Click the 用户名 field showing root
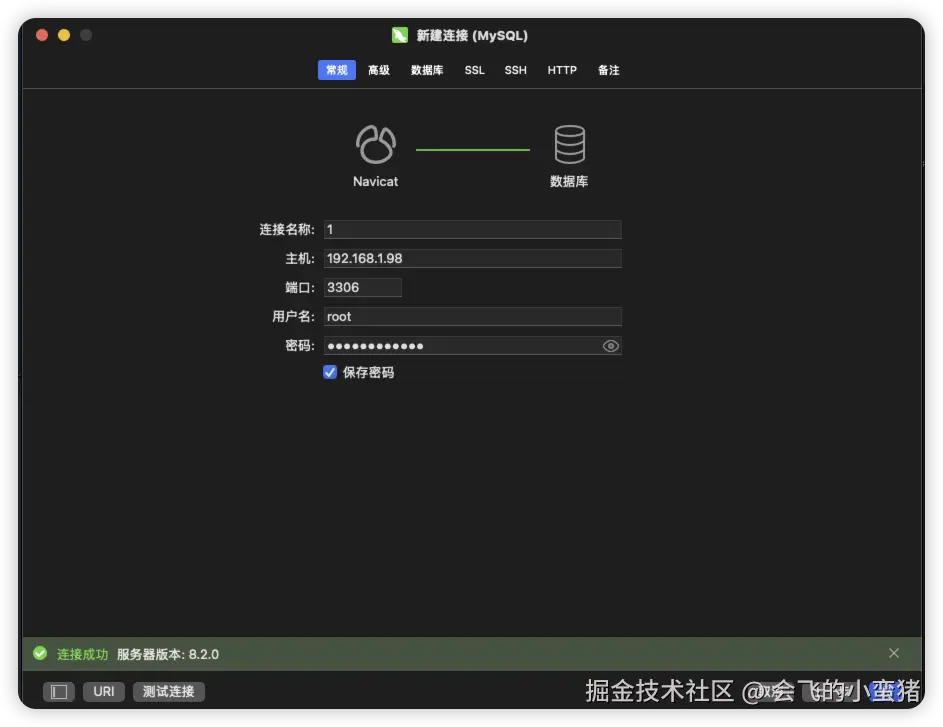 [x=473, y=316]
